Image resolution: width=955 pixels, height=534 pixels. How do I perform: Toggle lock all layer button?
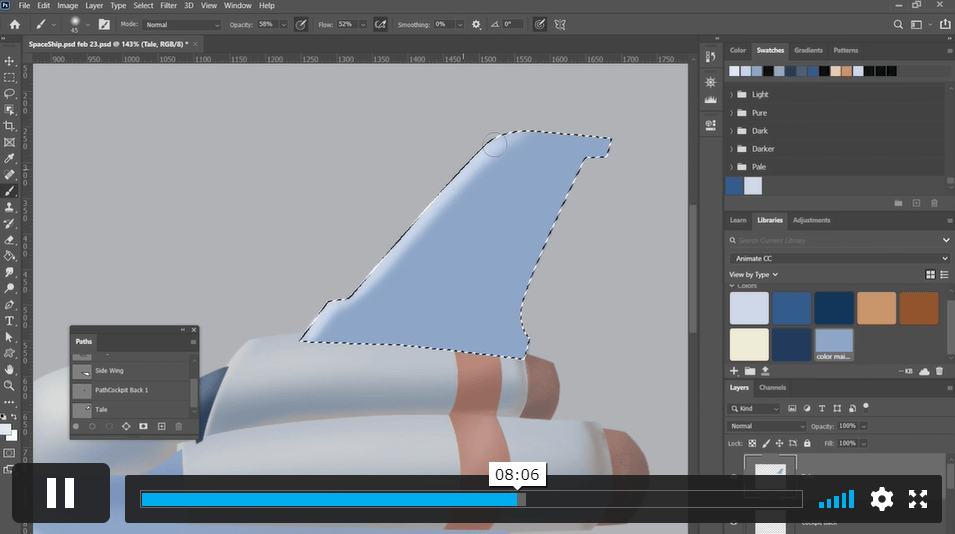point(807,443)
